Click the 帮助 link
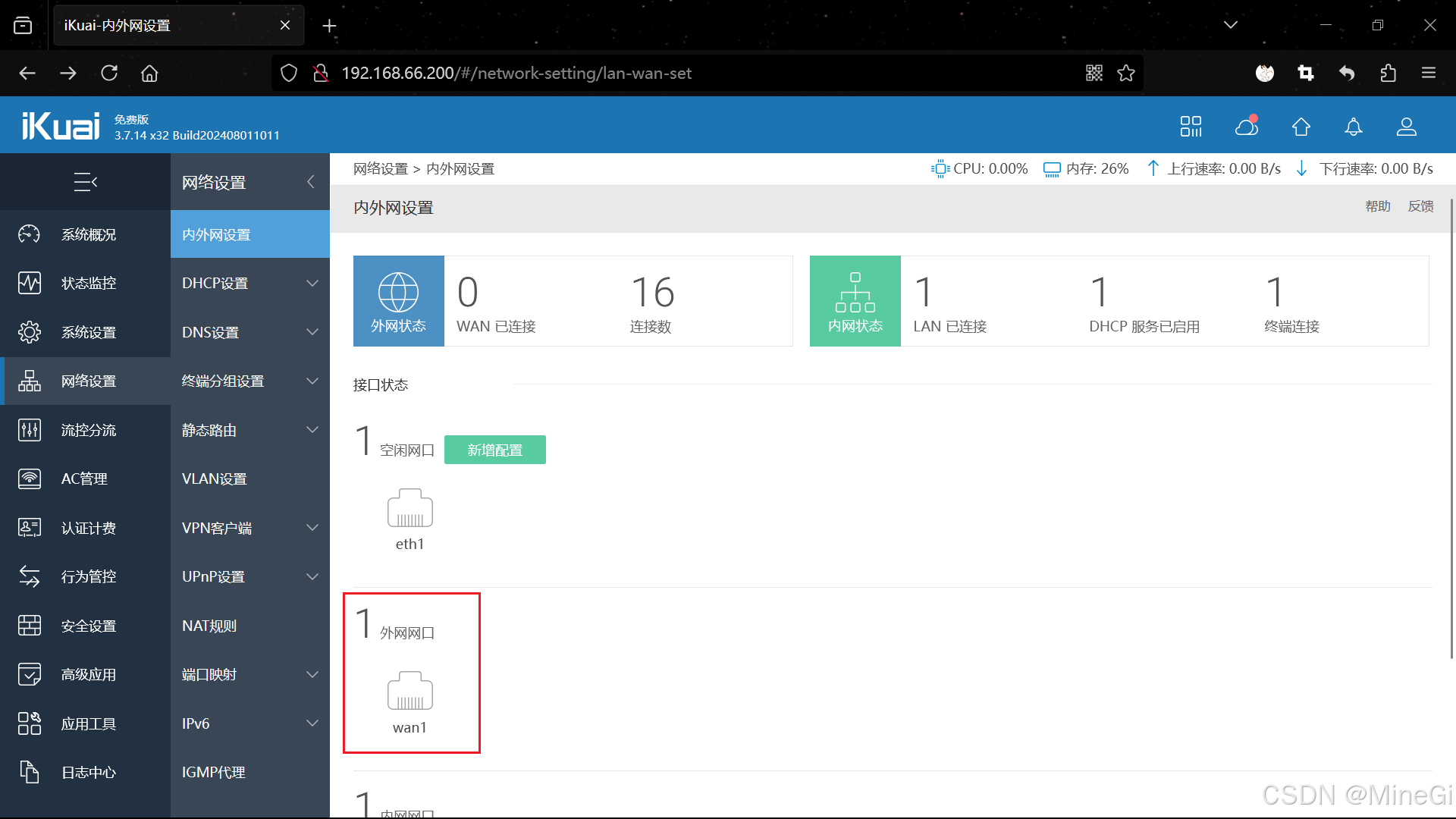The width and height of the screenshot is (1456, 819). pyautogui.click(x=1377, y=206)
